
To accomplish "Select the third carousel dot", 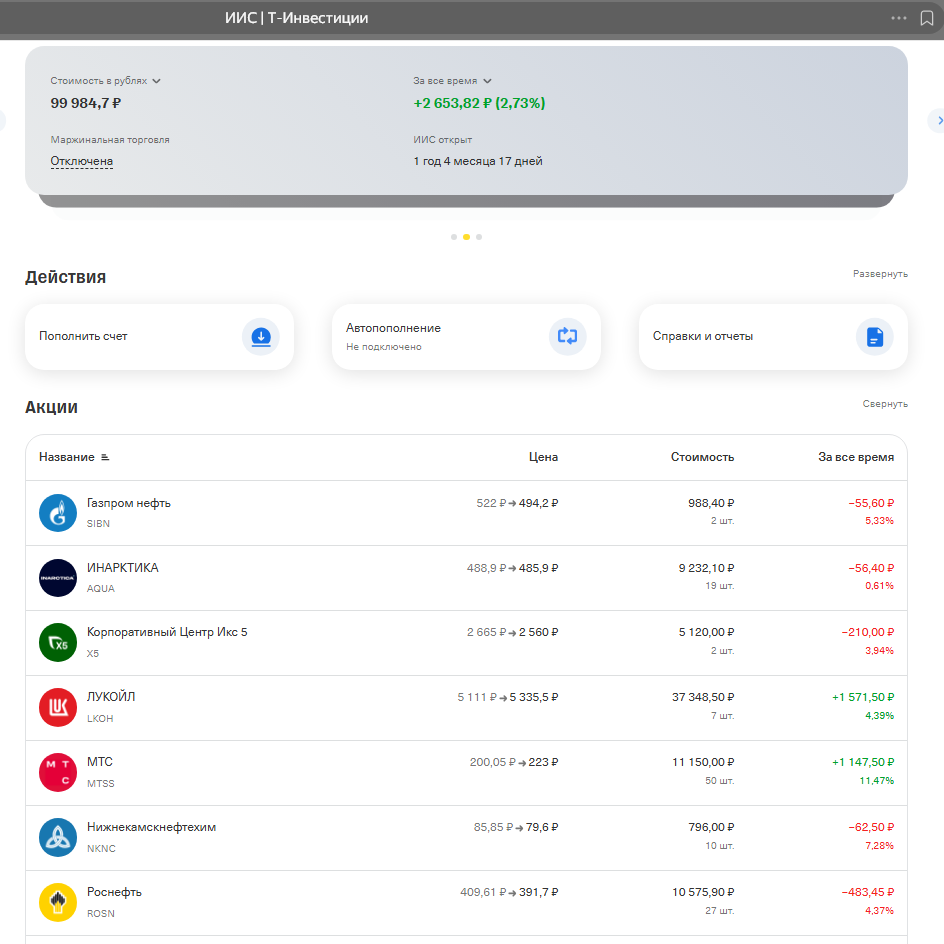I will (x=479, y=237).
